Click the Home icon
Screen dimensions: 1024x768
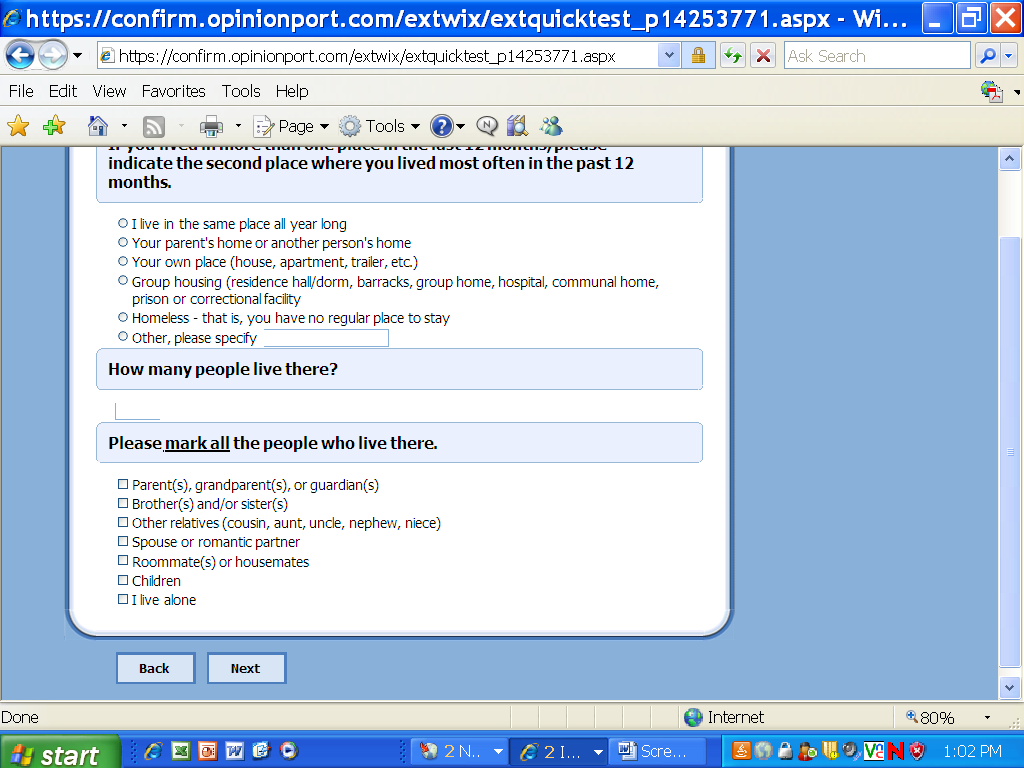pos(98,126)
